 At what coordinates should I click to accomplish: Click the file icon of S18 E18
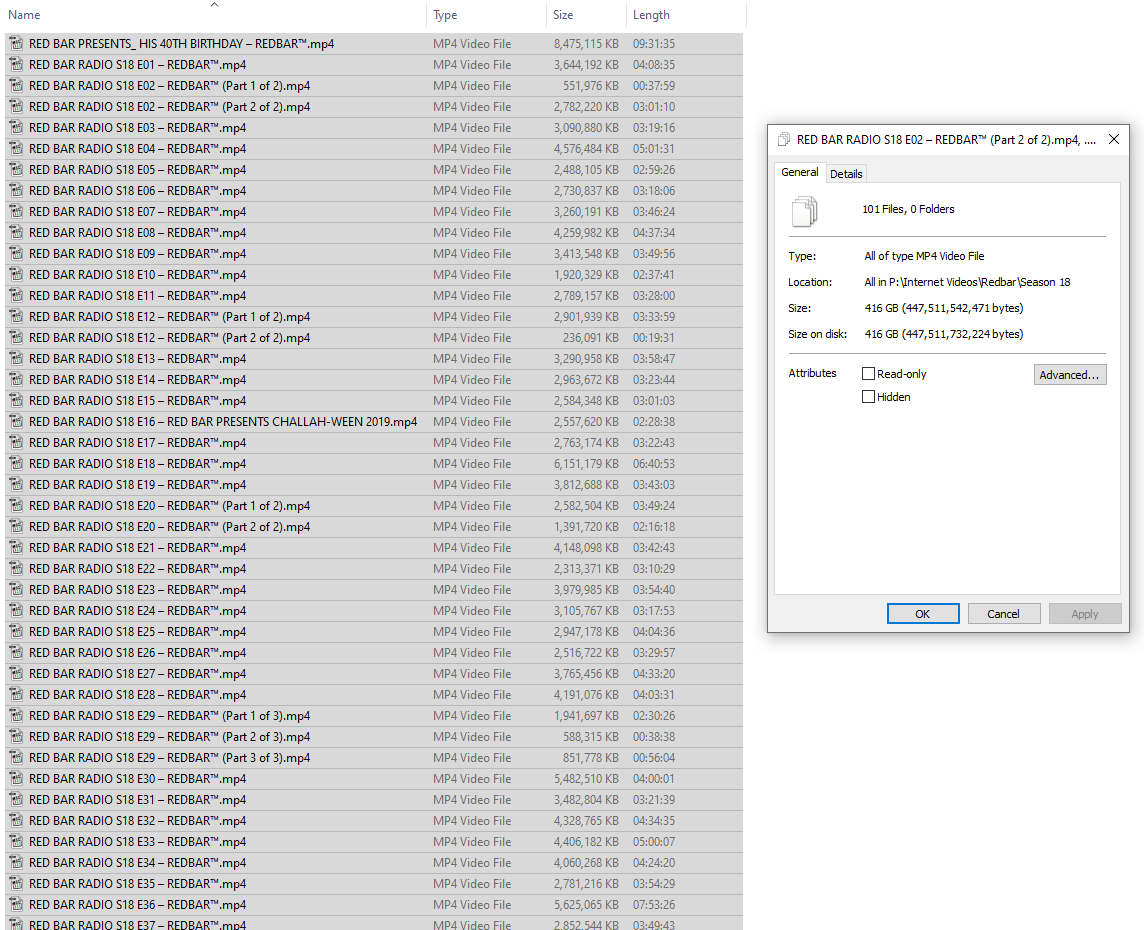coord(16,464)
